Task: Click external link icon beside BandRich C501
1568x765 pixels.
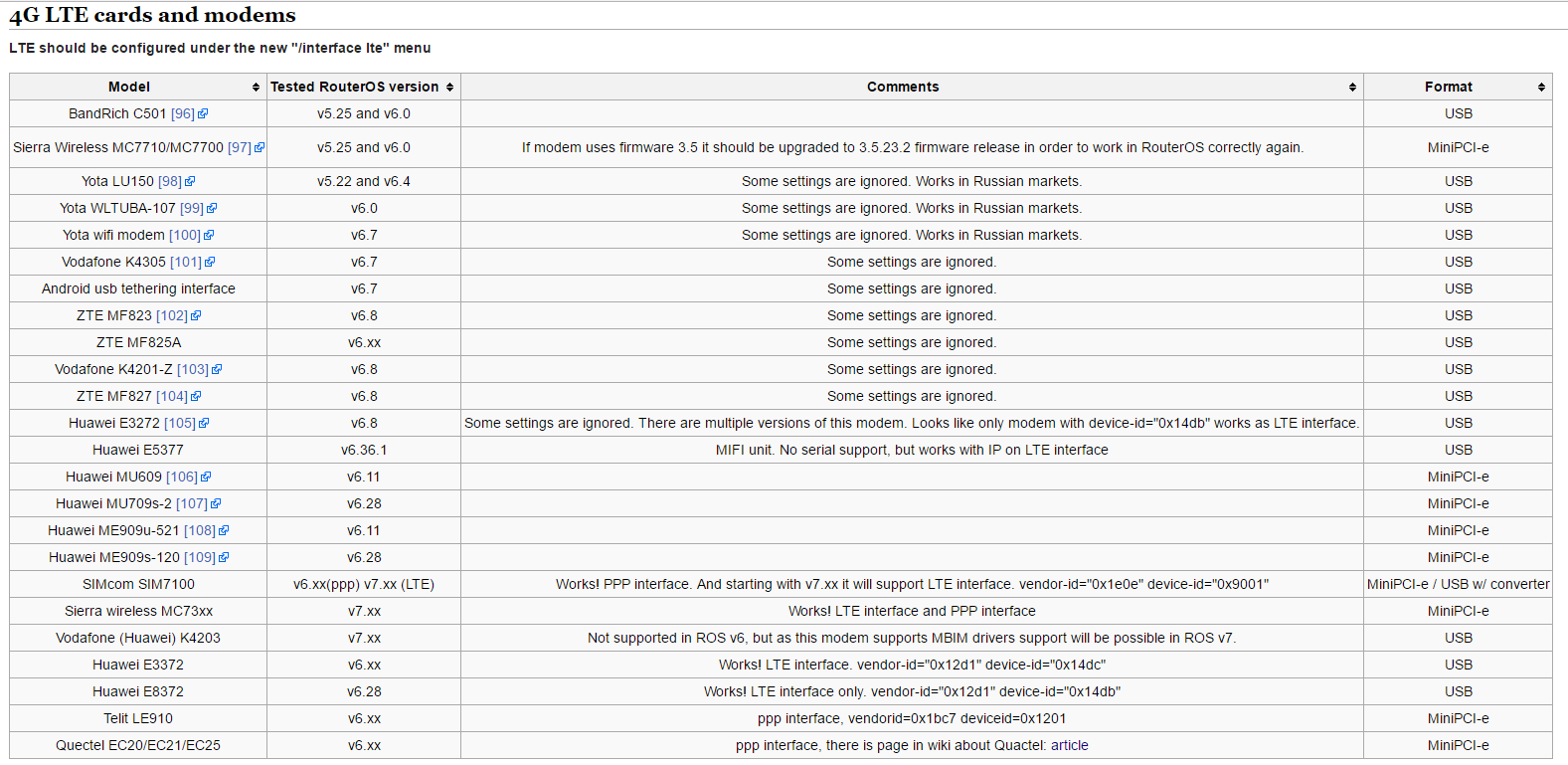Action: coord(203,114)
